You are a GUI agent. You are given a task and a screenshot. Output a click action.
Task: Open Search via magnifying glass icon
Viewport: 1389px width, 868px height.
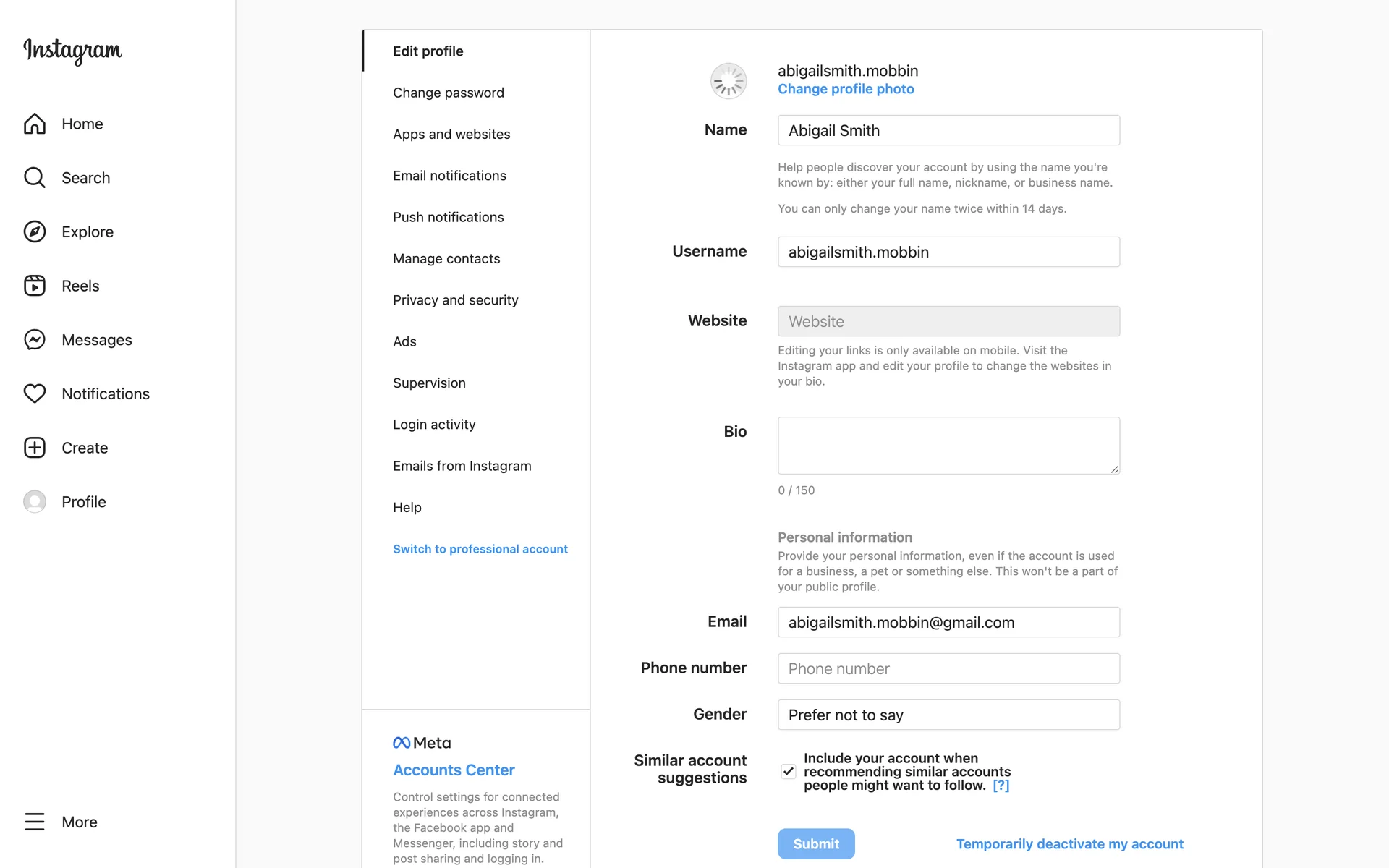click(35, 177)
